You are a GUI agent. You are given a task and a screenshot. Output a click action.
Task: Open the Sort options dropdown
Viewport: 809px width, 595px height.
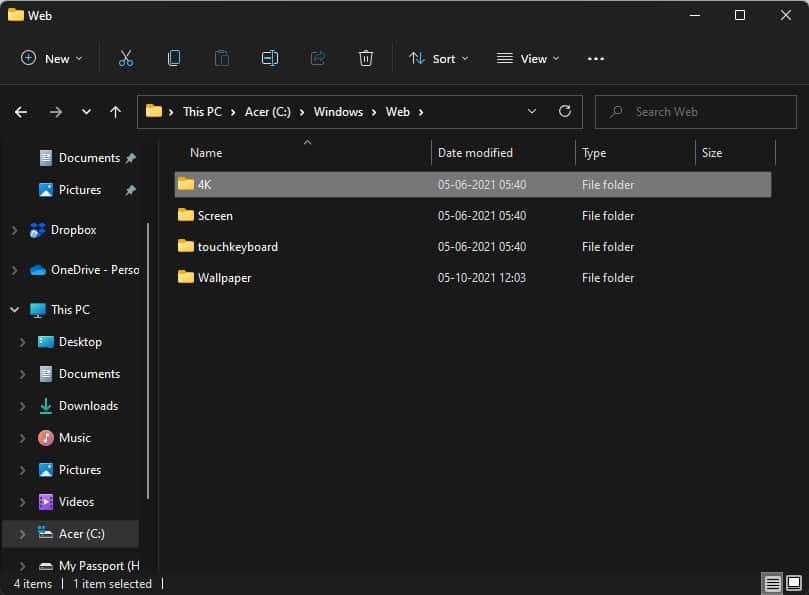pos(439,59)
